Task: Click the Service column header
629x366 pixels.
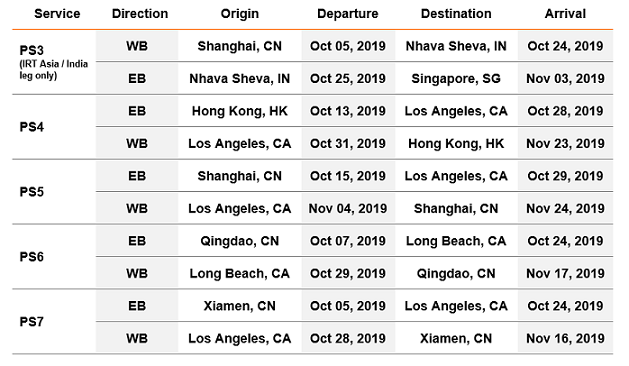Action: [x=57, y=14]
